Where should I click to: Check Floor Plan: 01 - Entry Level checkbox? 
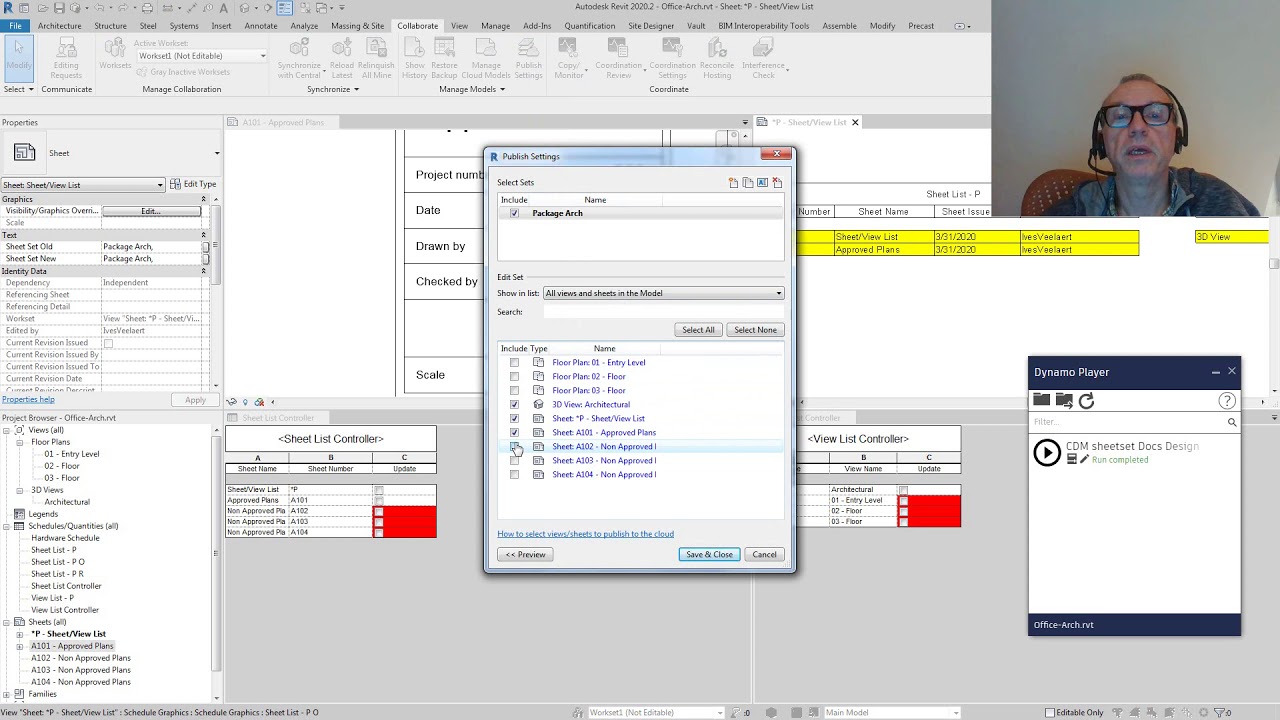coord(514,363)
